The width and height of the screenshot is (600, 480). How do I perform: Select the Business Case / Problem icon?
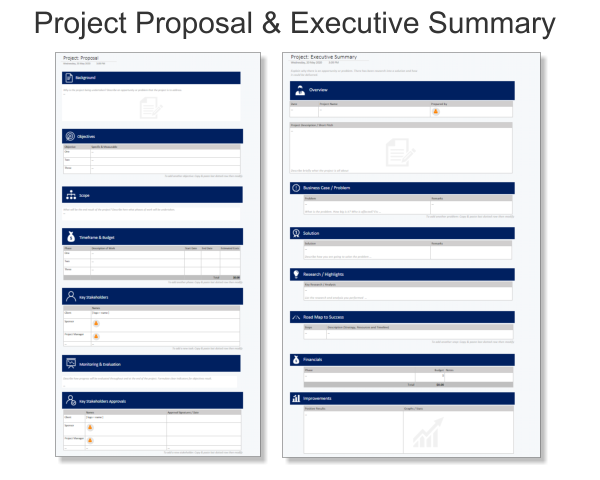pyautogui.click(x=296, y=188)
